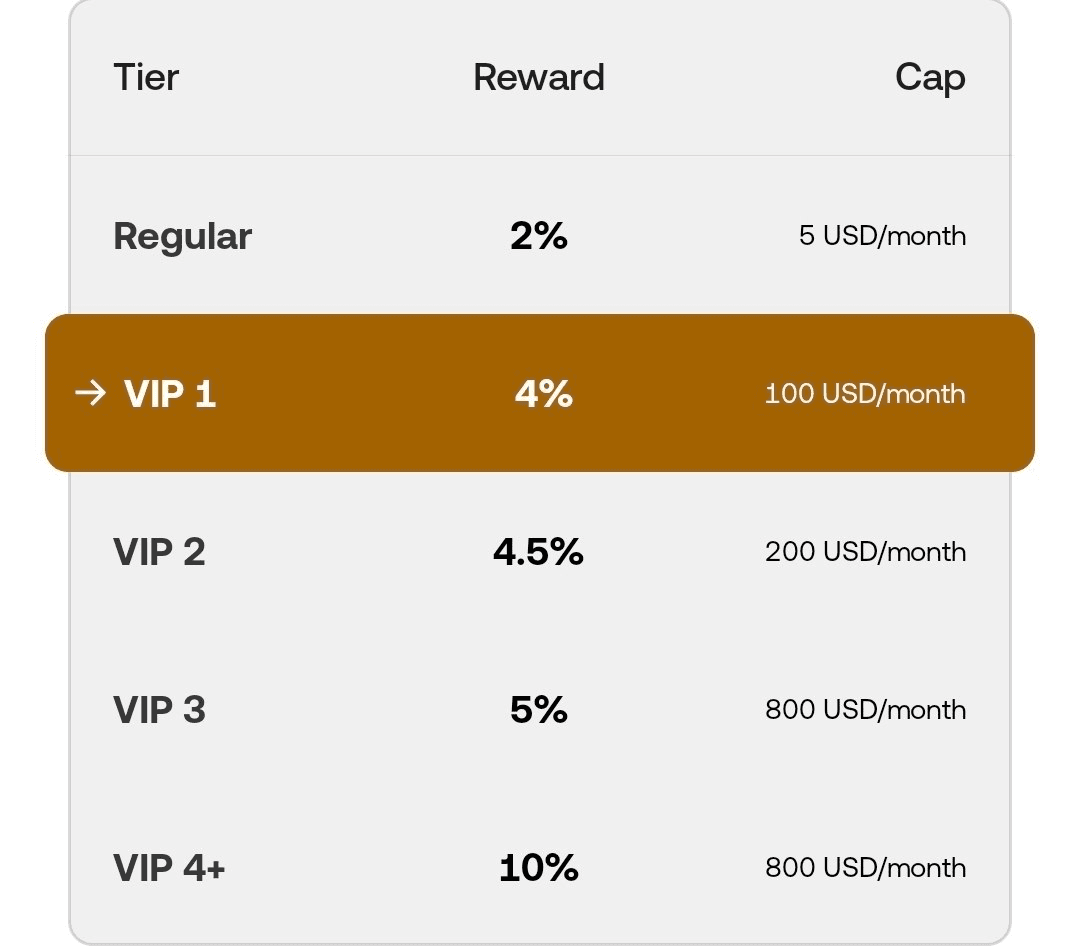Click the 5% reward value
This screenshot has height=946, width=1080.
tap(539, 710)
